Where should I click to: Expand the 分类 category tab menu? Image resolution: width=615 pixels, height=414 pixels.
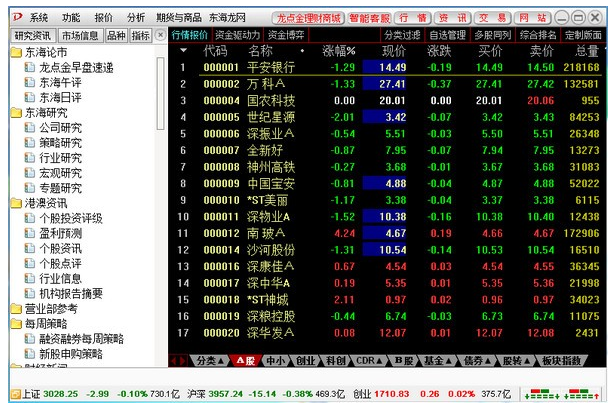tap(221, 361)
